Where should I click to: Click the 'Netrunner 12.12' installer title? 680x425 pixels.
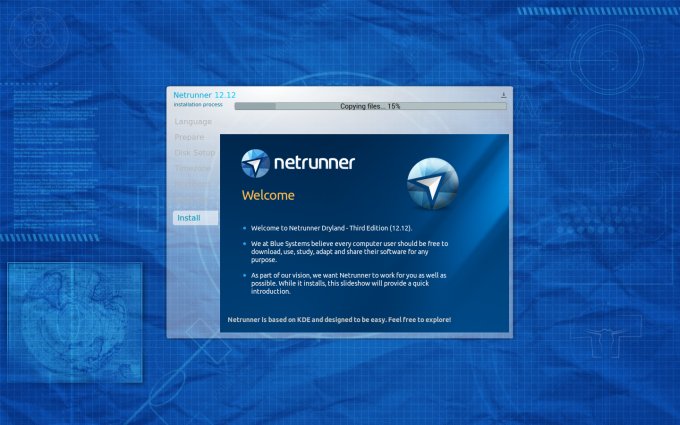204,95
